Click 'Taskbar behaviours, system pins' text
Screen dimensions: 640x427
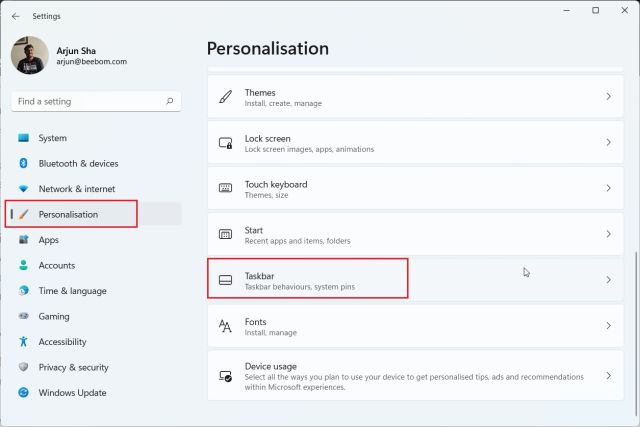[300, 287]
